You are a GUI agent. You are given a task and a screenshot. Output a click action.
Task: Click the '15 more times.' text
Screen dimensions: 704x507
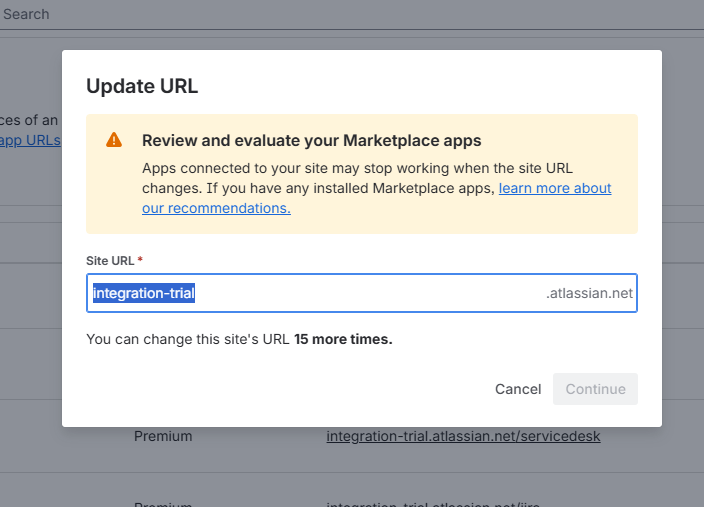pos(343,339)
